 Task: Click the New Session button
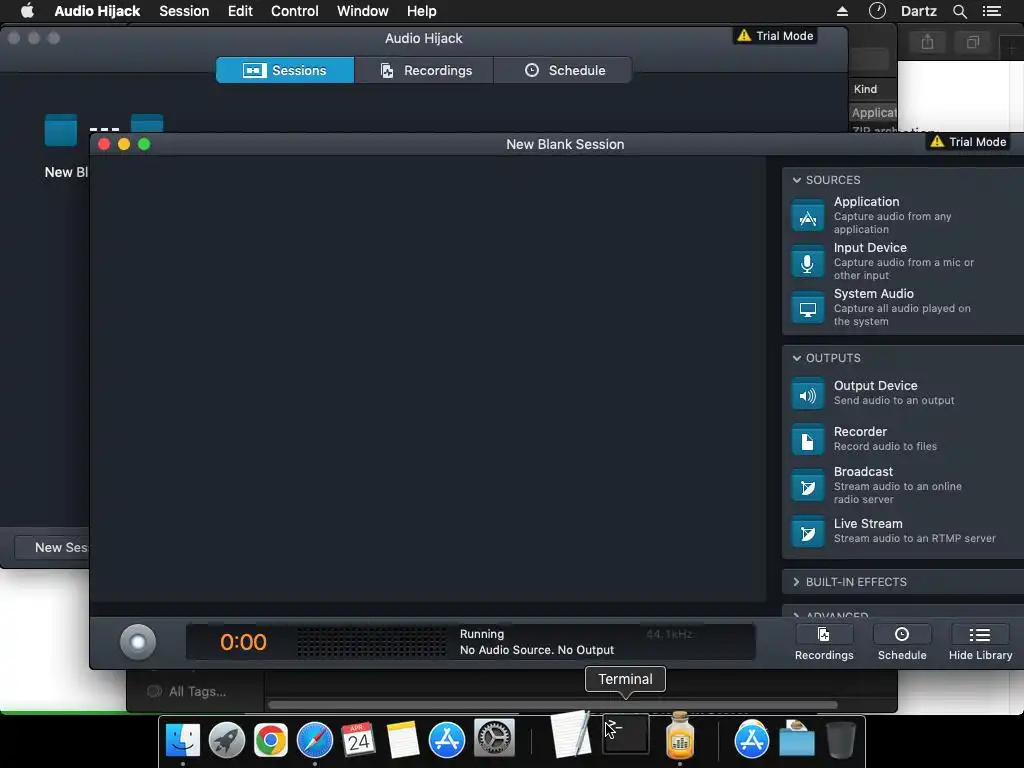(x=52, y=547)
